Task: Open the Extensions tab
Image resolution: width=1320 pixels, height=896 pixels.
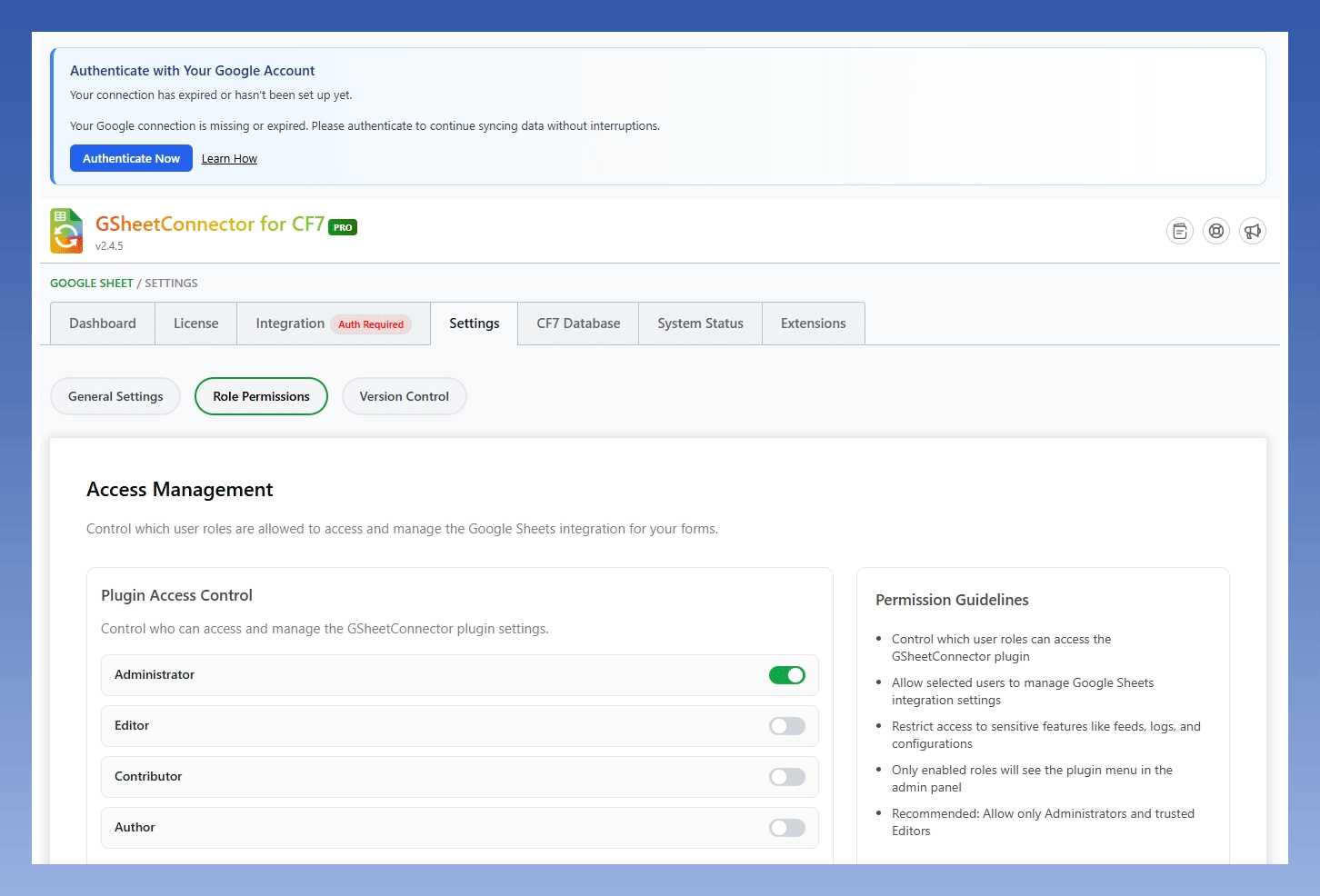Action: [814, 324]
